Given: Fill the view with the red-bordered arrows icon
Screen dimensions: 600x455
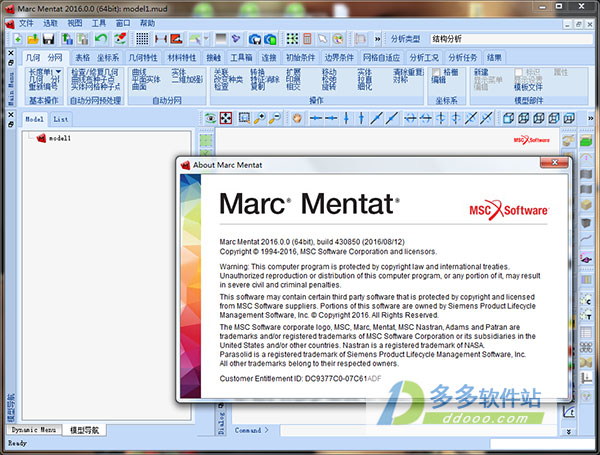Looking at the screenshot, I should coord(226,118).
